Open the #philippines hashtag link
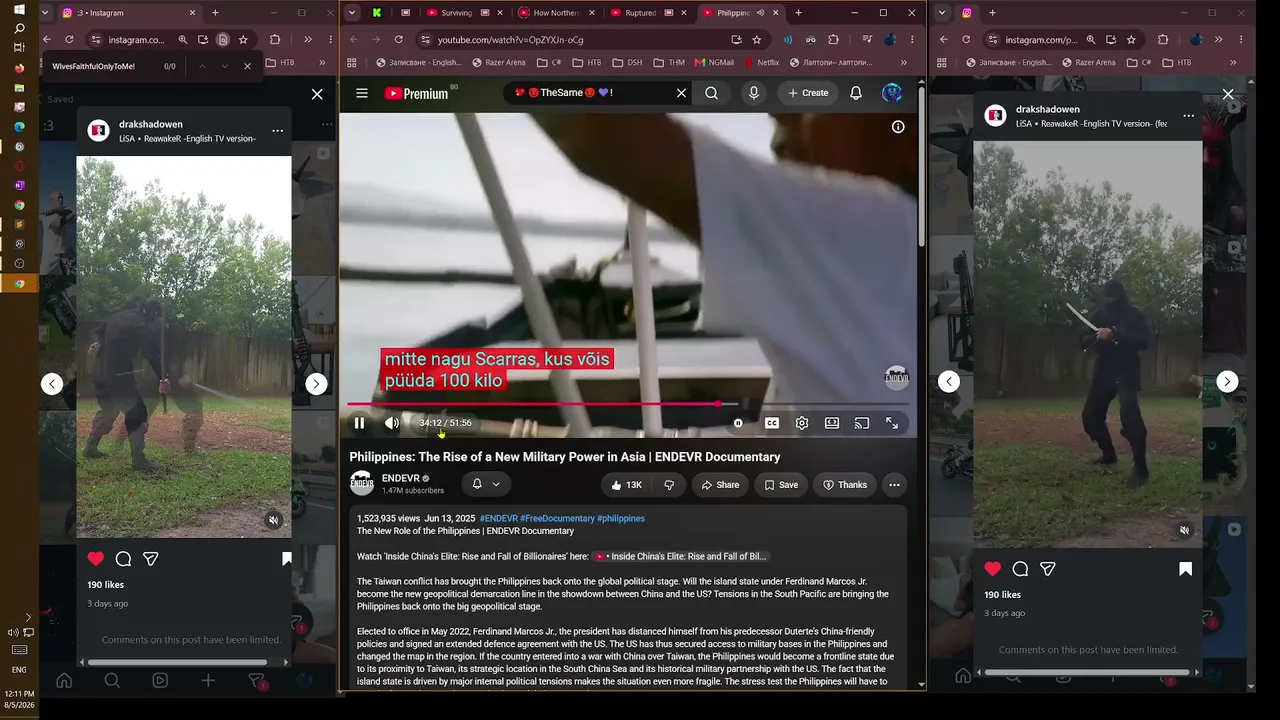Screen dimensions: 1280x720 pyautogui.click(x=621, y=519)
